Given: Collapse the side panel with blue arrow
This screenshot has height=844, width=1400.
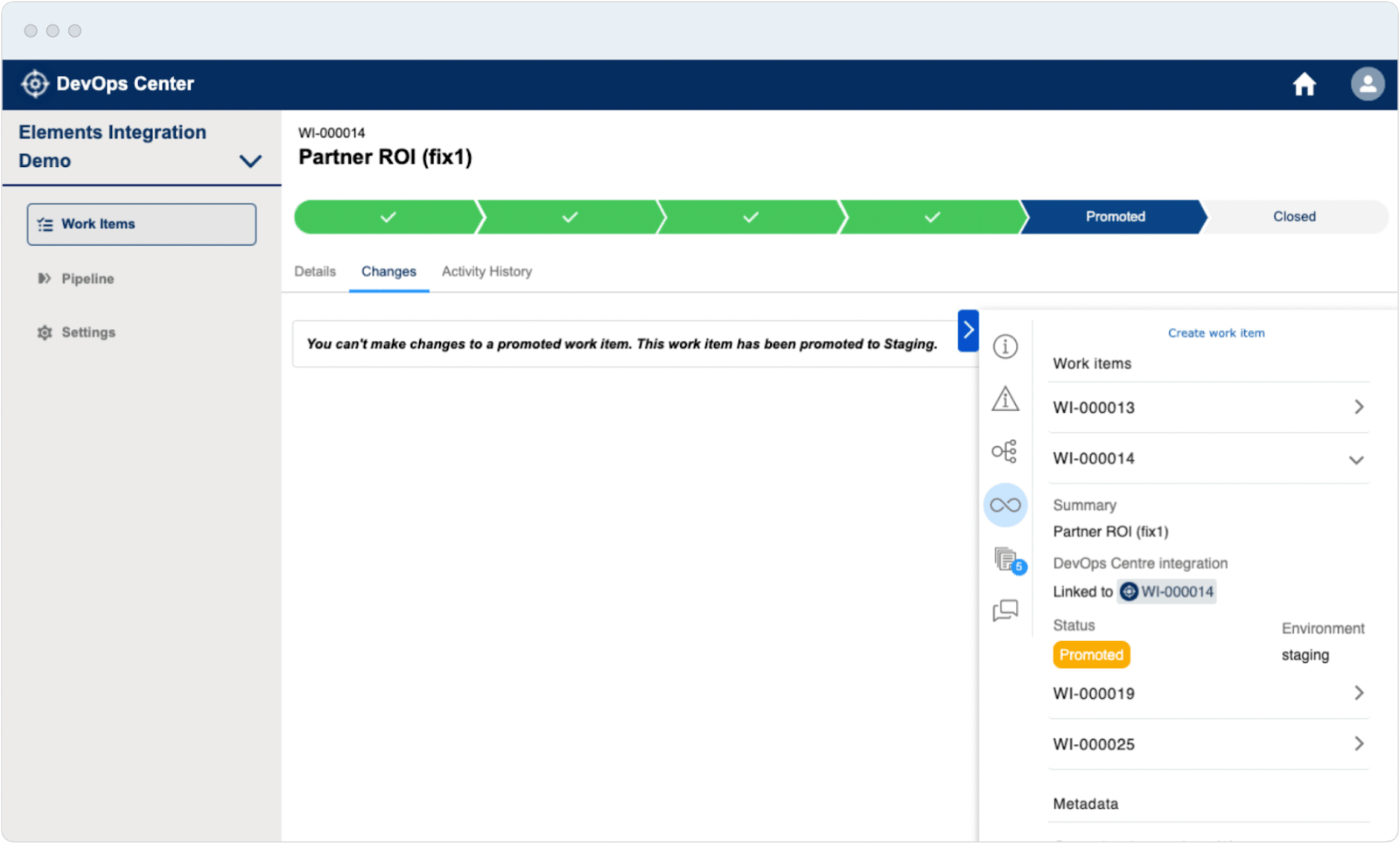Looking at the screenshot, I should 968,331.
